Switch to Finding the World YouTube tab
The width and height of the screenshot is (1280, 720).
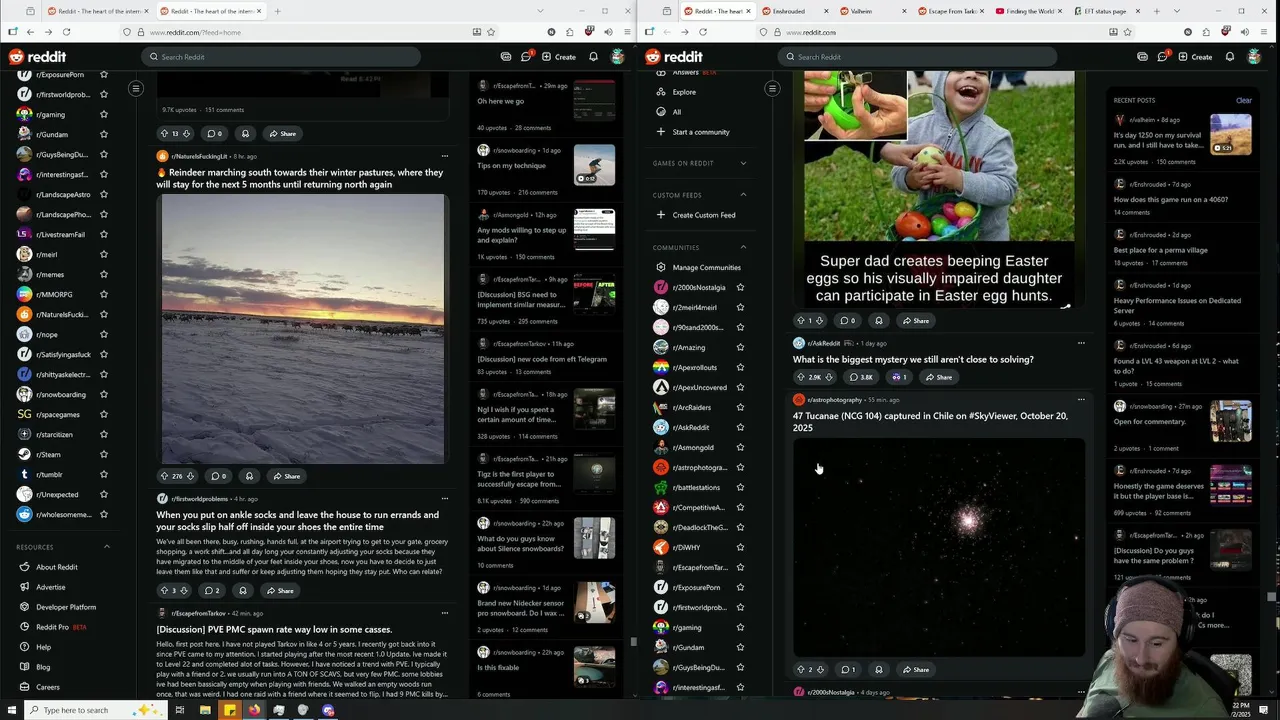tap(1029, 11)
